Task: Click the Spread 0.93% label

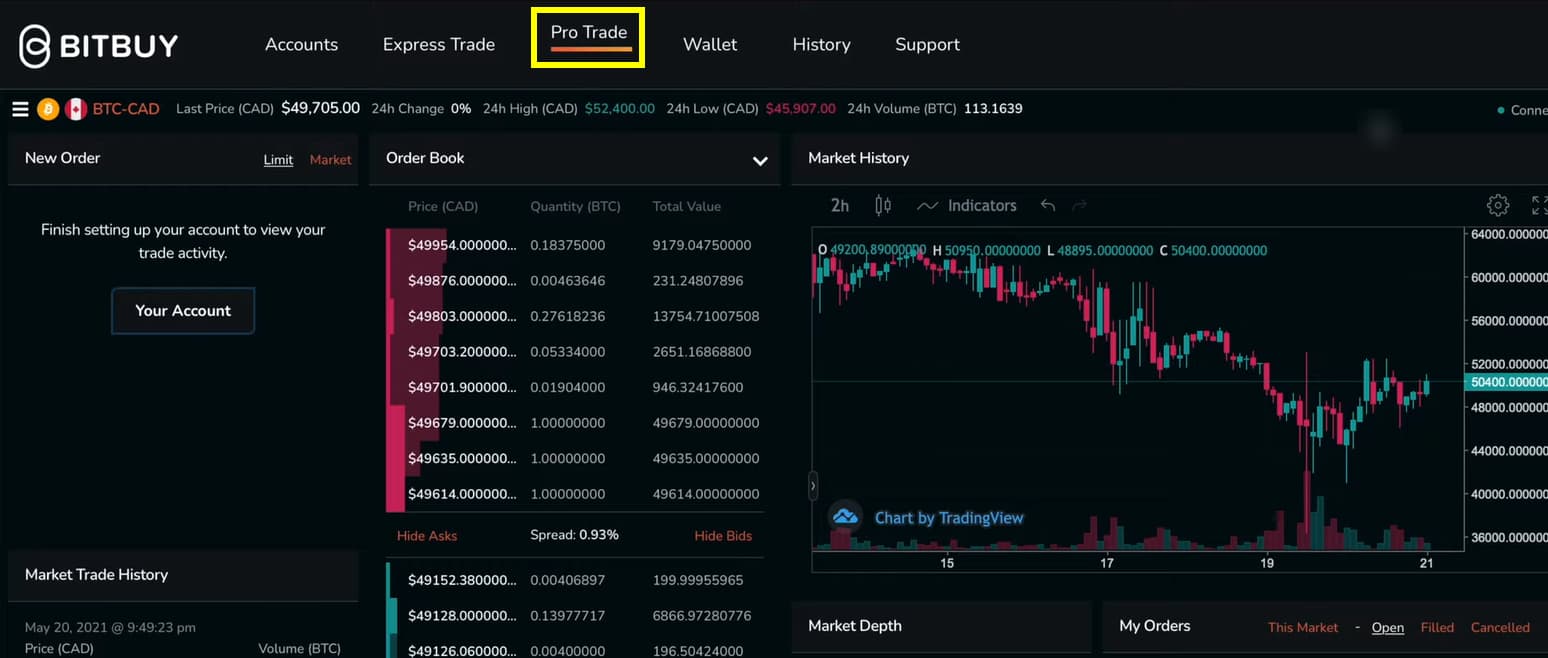Action: (574, 535)
